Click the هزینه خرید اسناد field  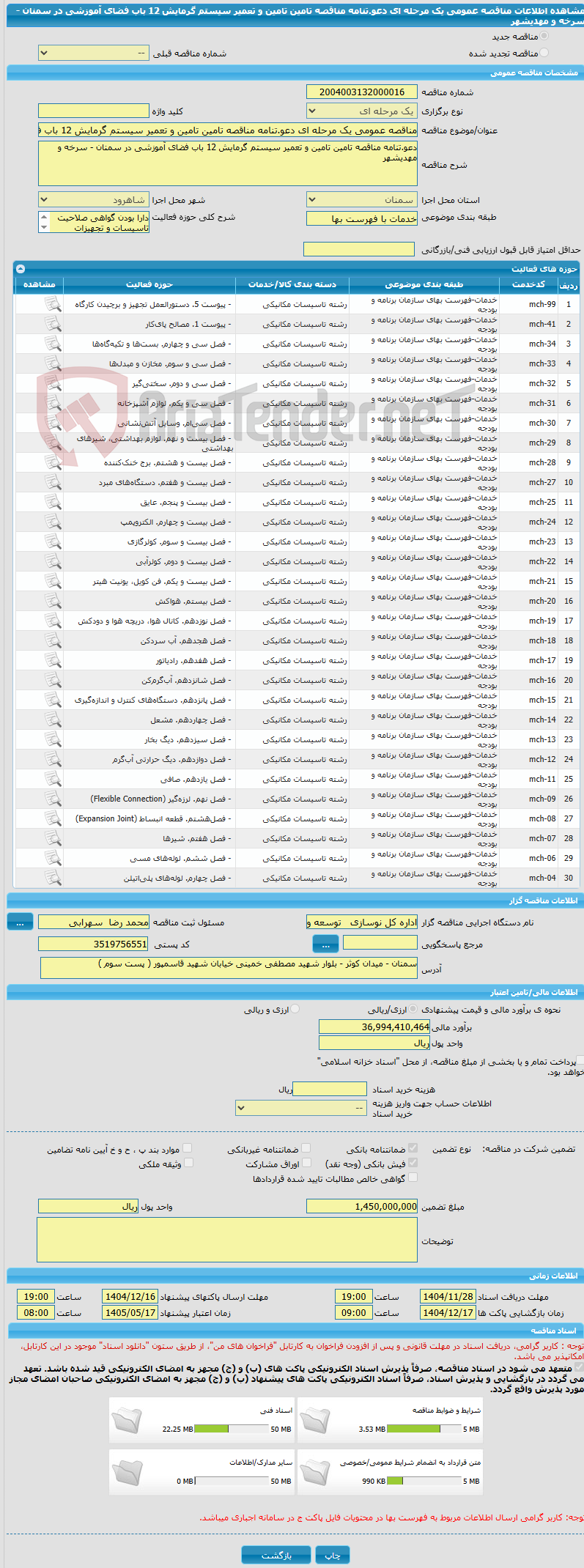[330, 1090]
